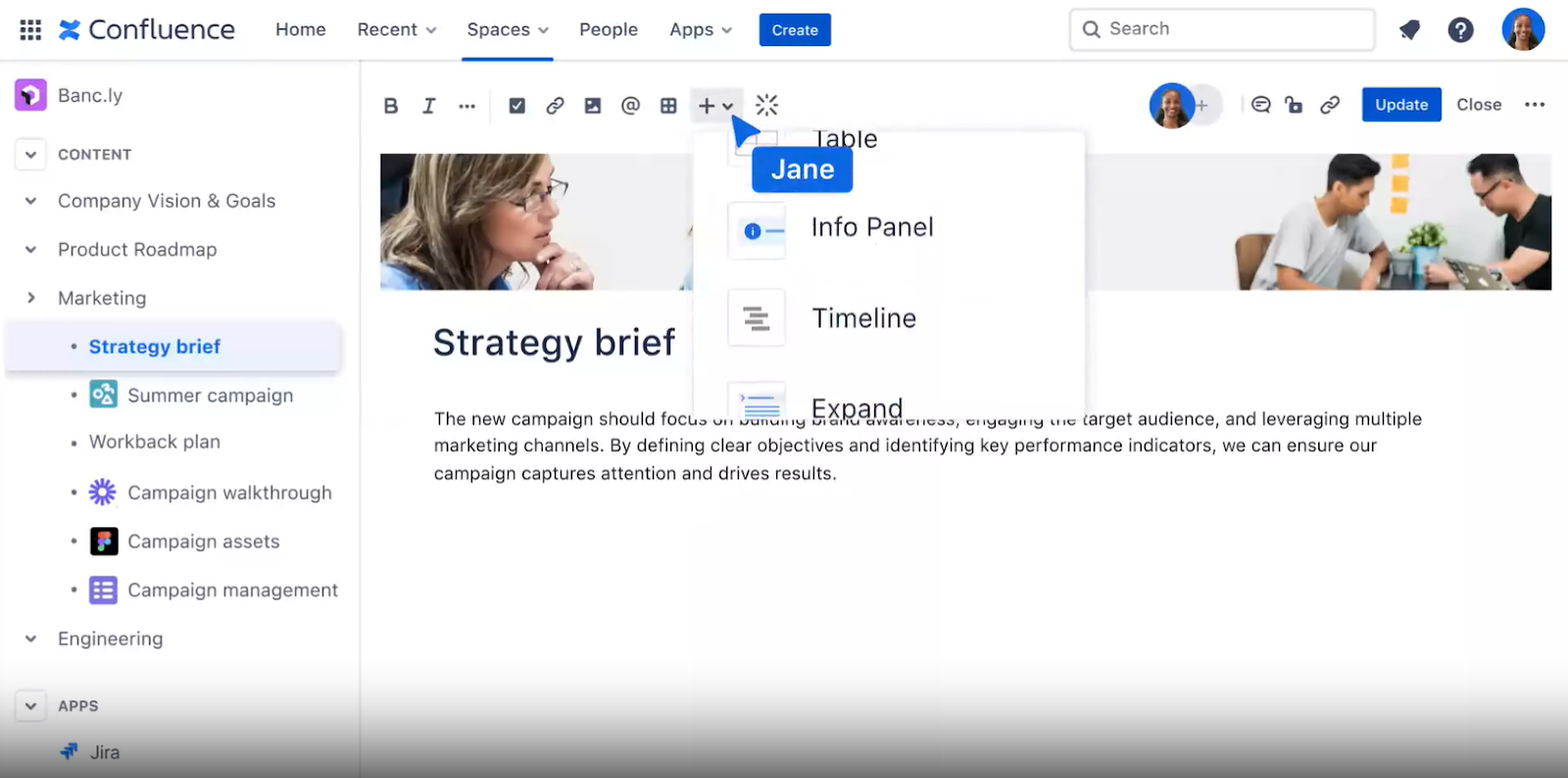The width and height of the screenshot is (1568, 778).
Task: Open the Spaces dropdown
Action: point(508,29)
